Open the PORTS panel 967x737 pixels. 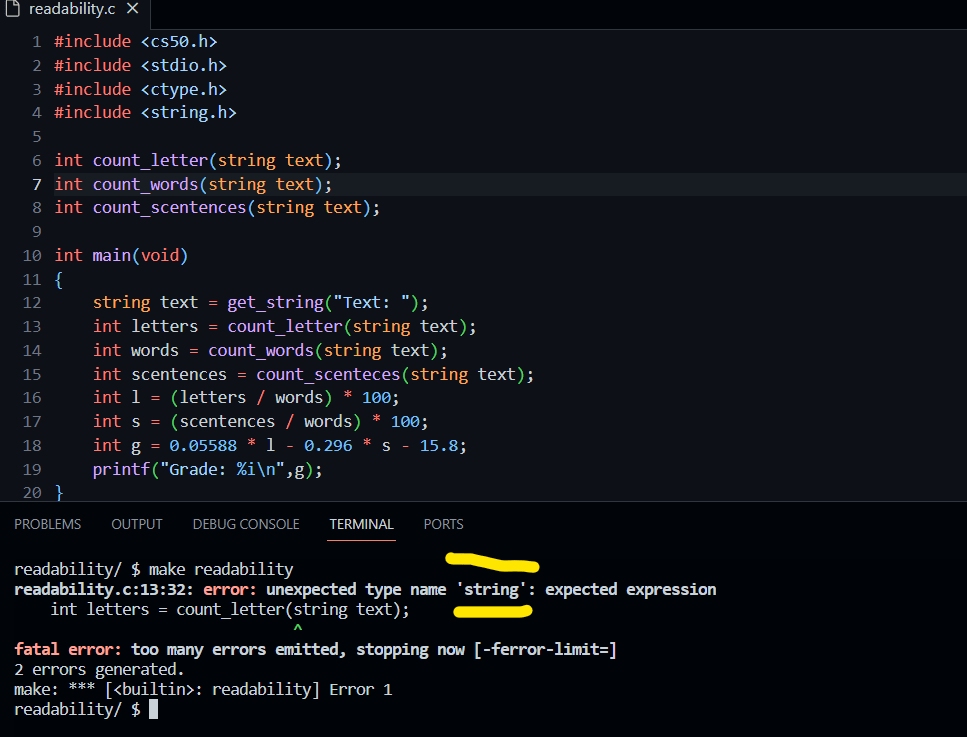coord(443,524)
